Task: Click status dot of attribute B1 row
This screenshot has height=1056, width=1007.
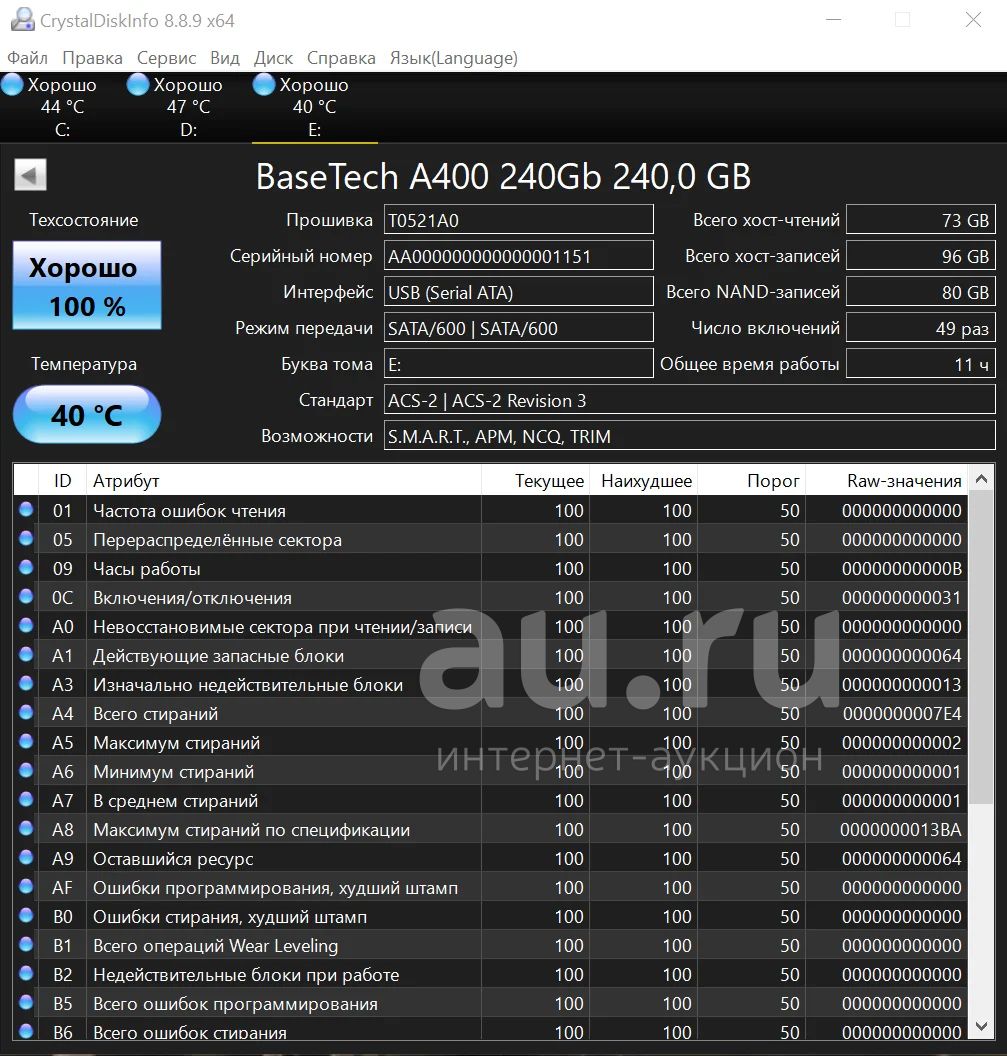Action: pyautogui.click(x=26, y=944)
